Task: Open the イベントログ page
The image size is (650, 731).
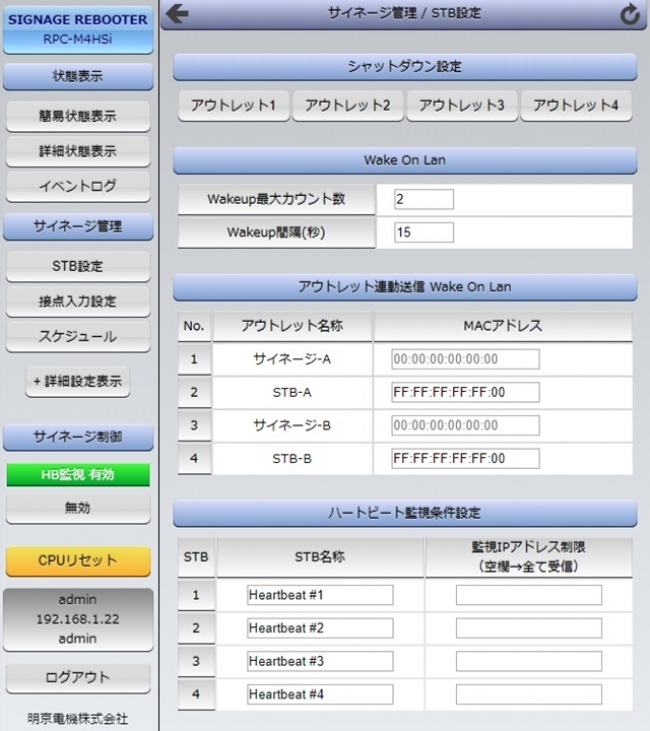Action: pos(78,187)
